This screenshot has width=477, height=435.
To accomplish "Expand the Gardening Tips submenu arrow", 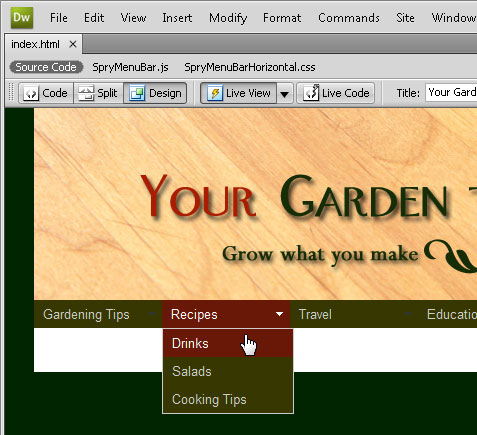I will pyautogui.click(x=152, y=314).
